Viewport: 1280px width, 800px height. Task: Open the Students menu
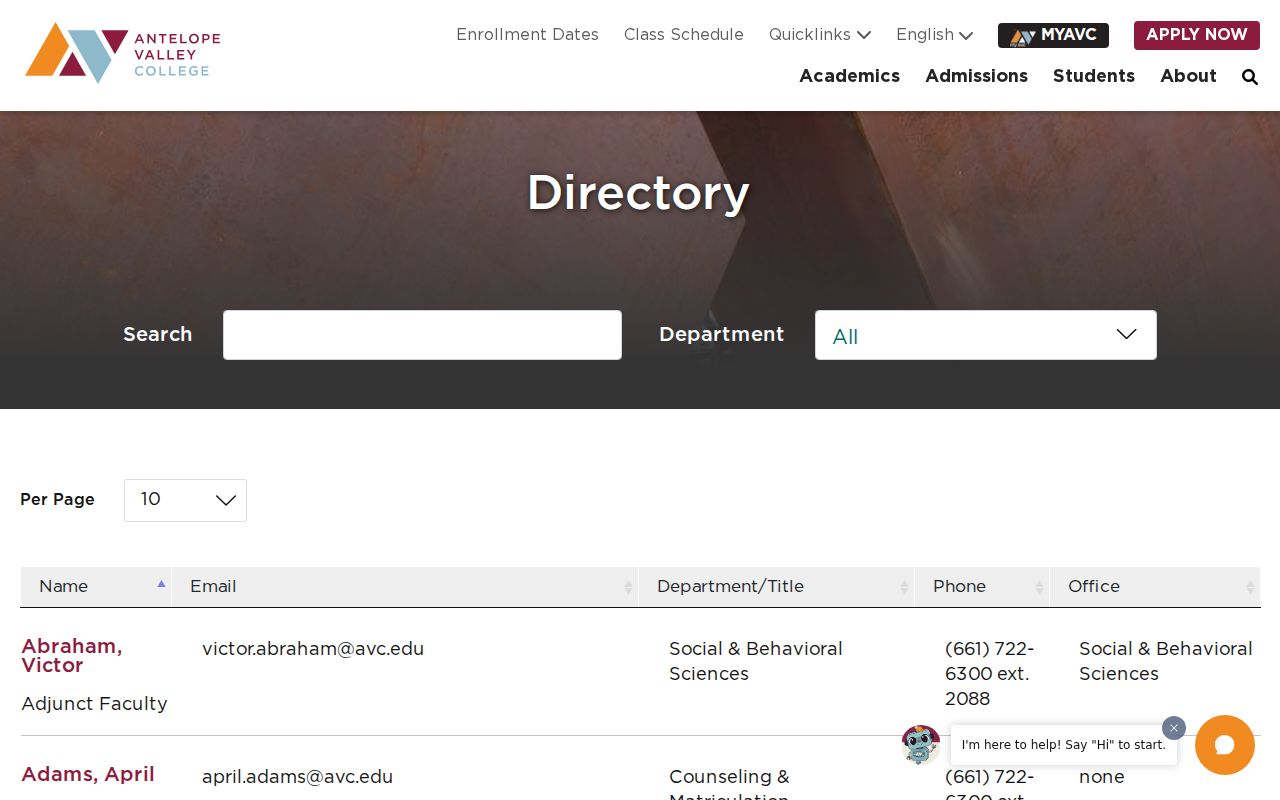[x=1094, y=76]
